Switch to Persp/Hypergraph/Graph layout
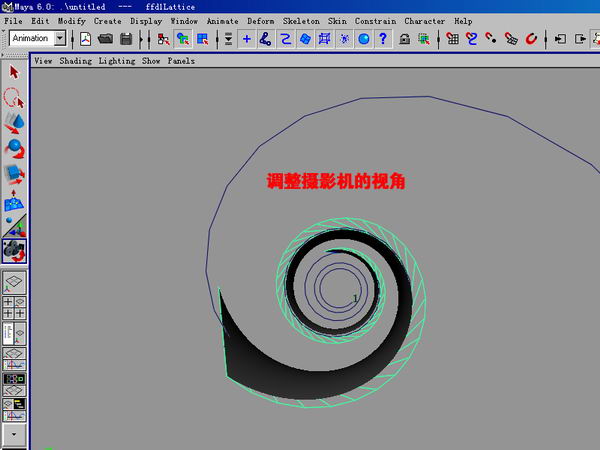The image size is (600, 450). 15,410
